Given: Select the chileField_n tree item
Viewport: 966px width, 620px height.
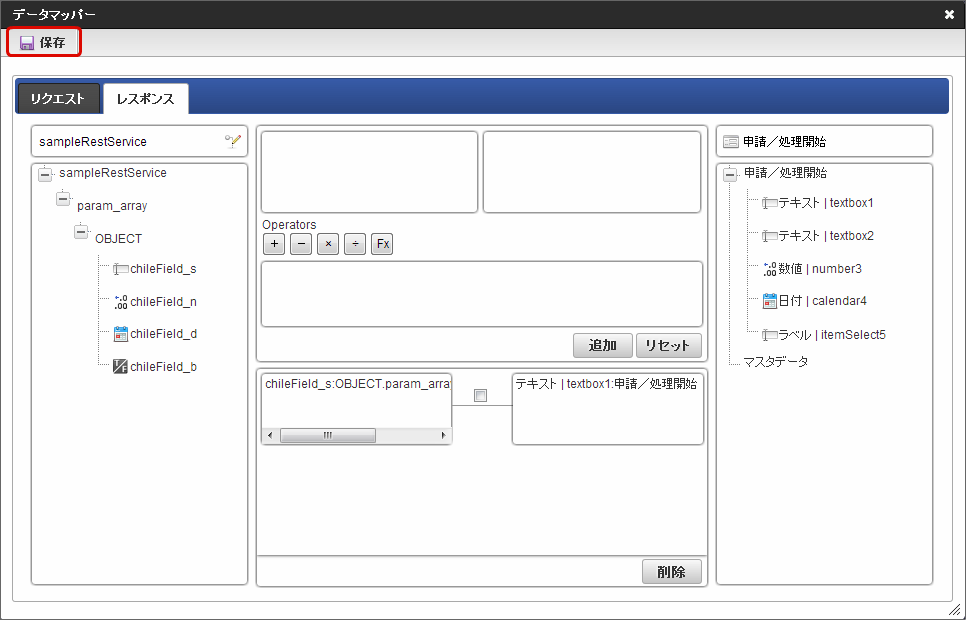Looking at the screenshot, I should (x=163, y=302).
